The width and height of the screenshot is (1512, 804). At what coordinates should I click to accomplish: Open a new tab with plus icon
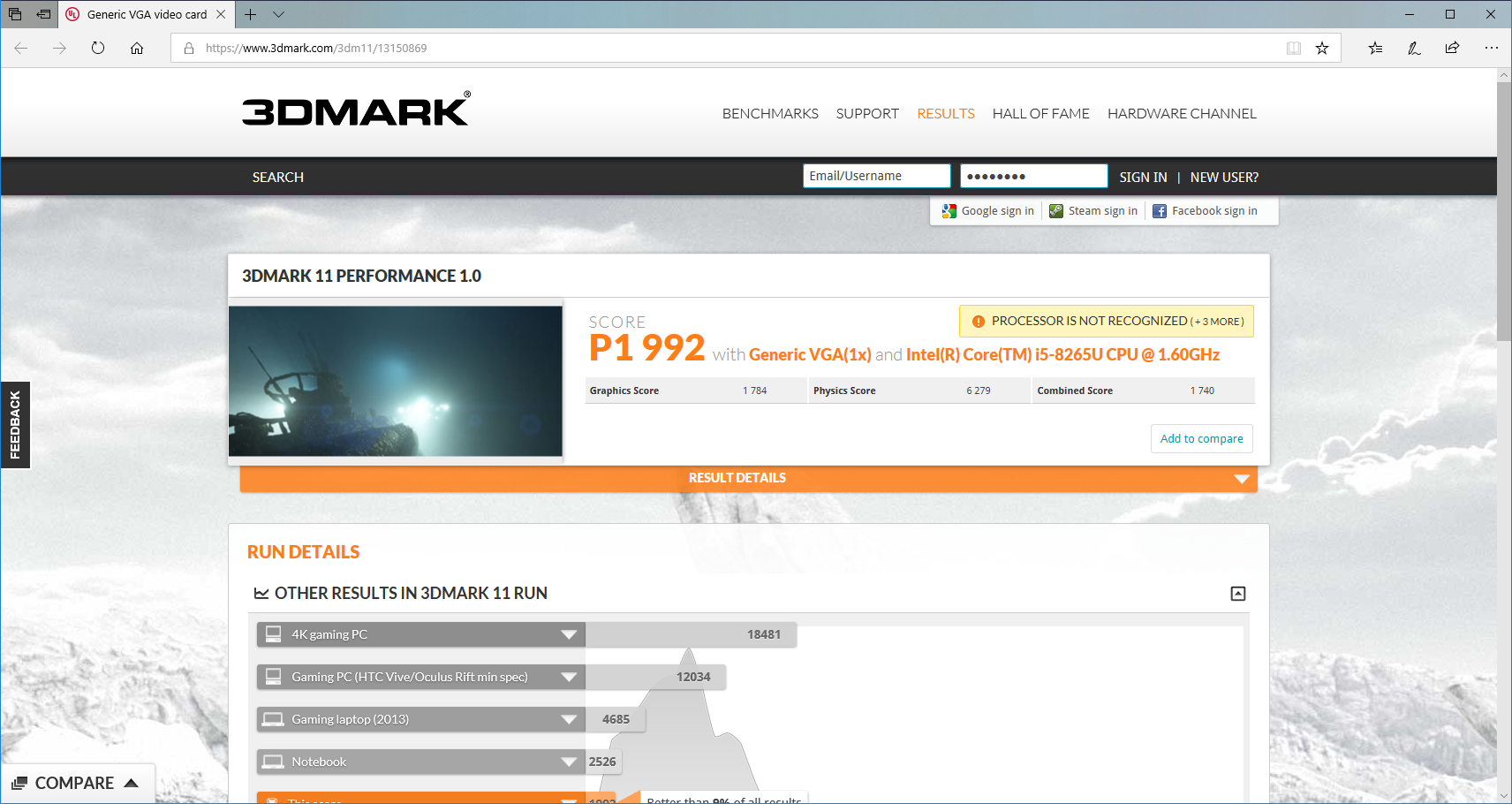click(x=251, y=14)
